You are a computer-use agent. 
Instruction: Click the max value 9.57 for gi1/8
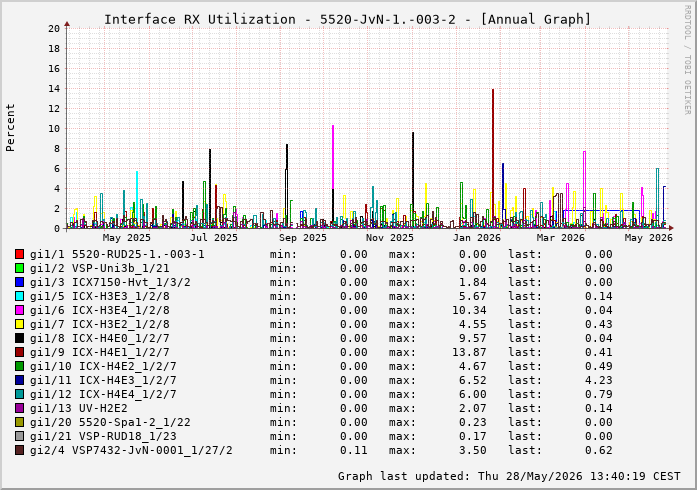coord(473,338)
